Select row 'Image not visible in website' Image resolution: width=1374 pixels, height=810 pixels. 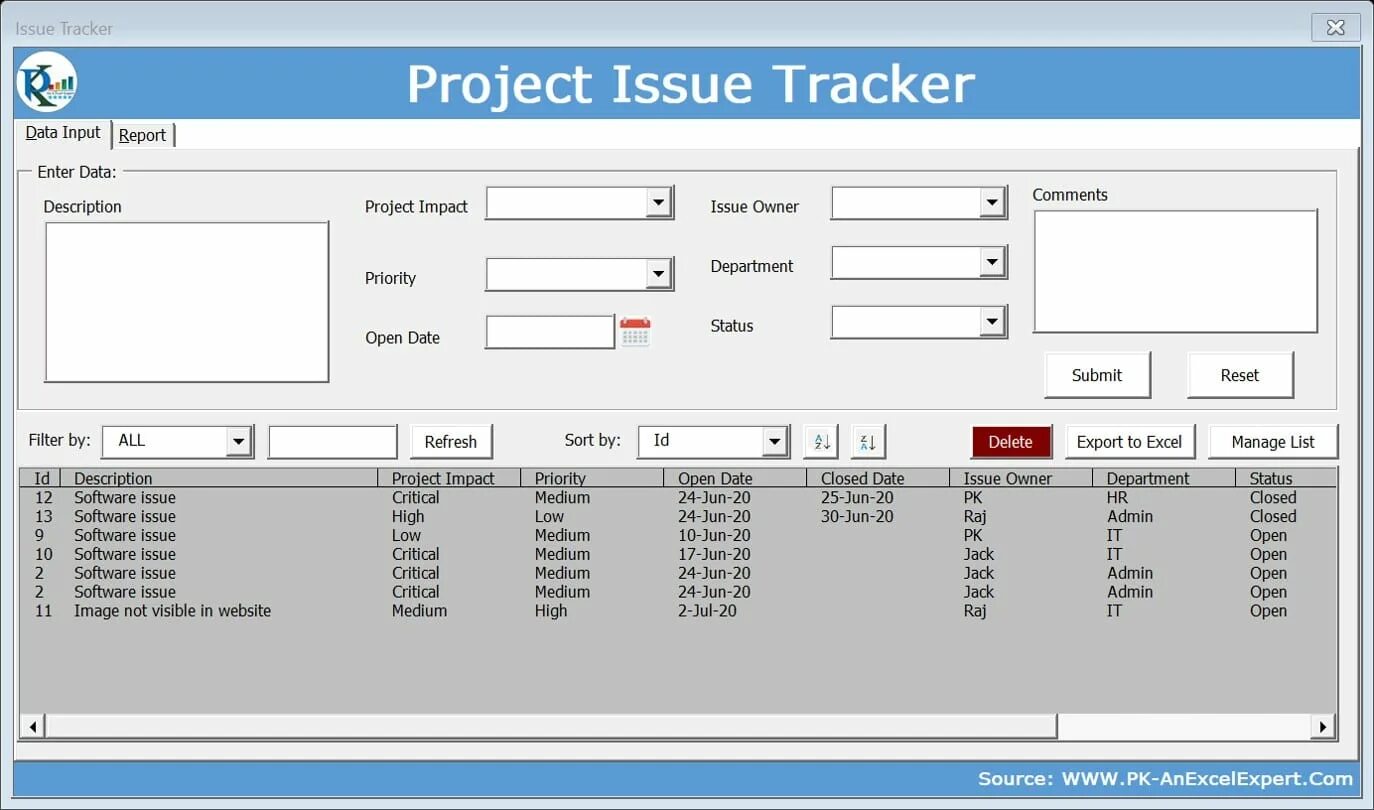(677, 611)
